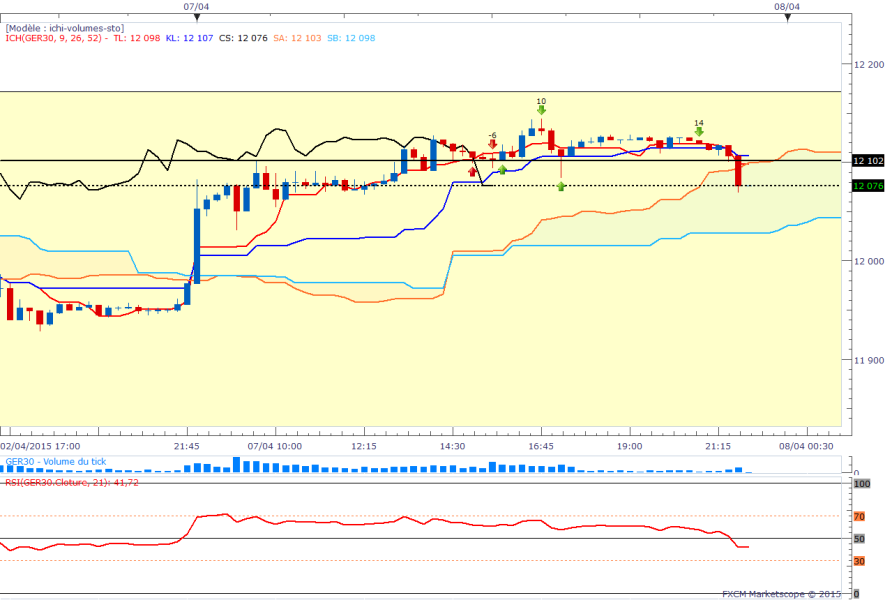
Task: Click the green down arrow labeled 10
Action: (x=541, y=111)
